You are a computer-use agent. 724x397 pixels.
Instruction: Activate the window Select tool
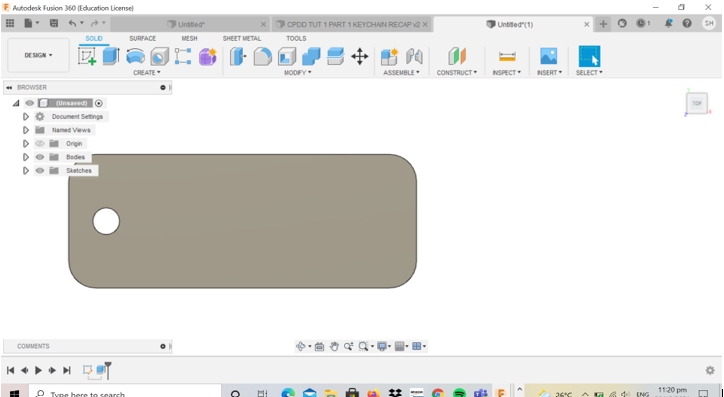click(589, 56)
